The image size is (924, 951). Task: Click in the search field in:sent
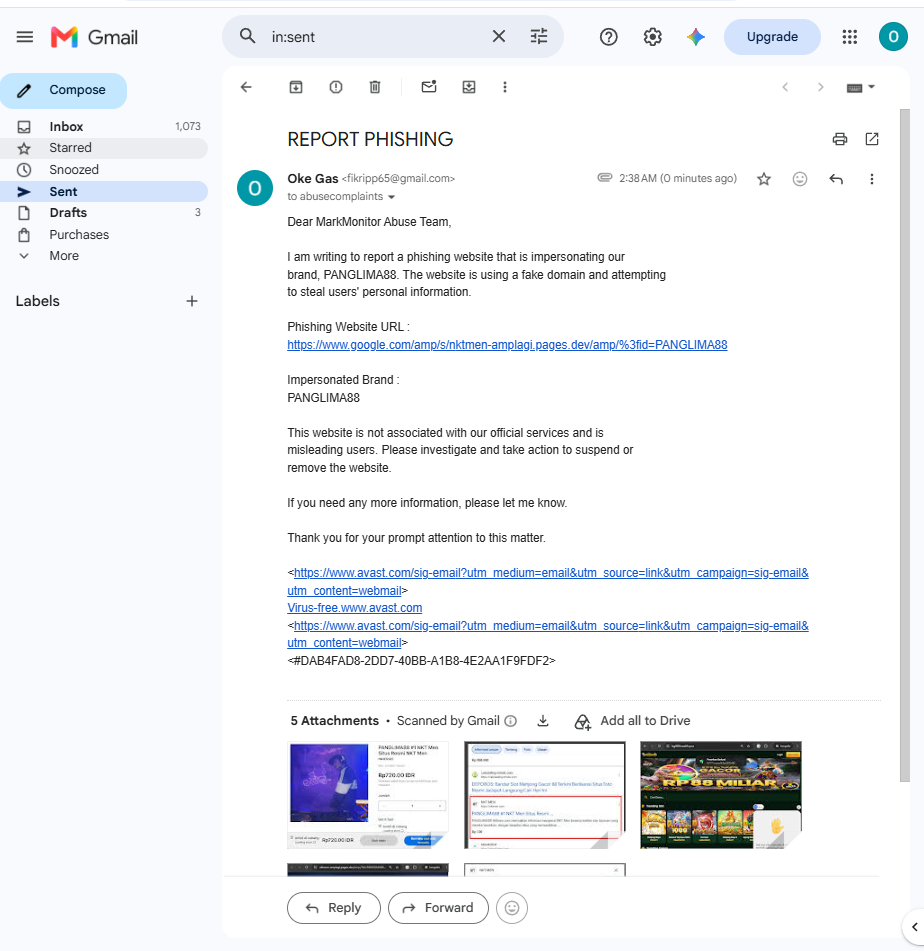point(376,37)
